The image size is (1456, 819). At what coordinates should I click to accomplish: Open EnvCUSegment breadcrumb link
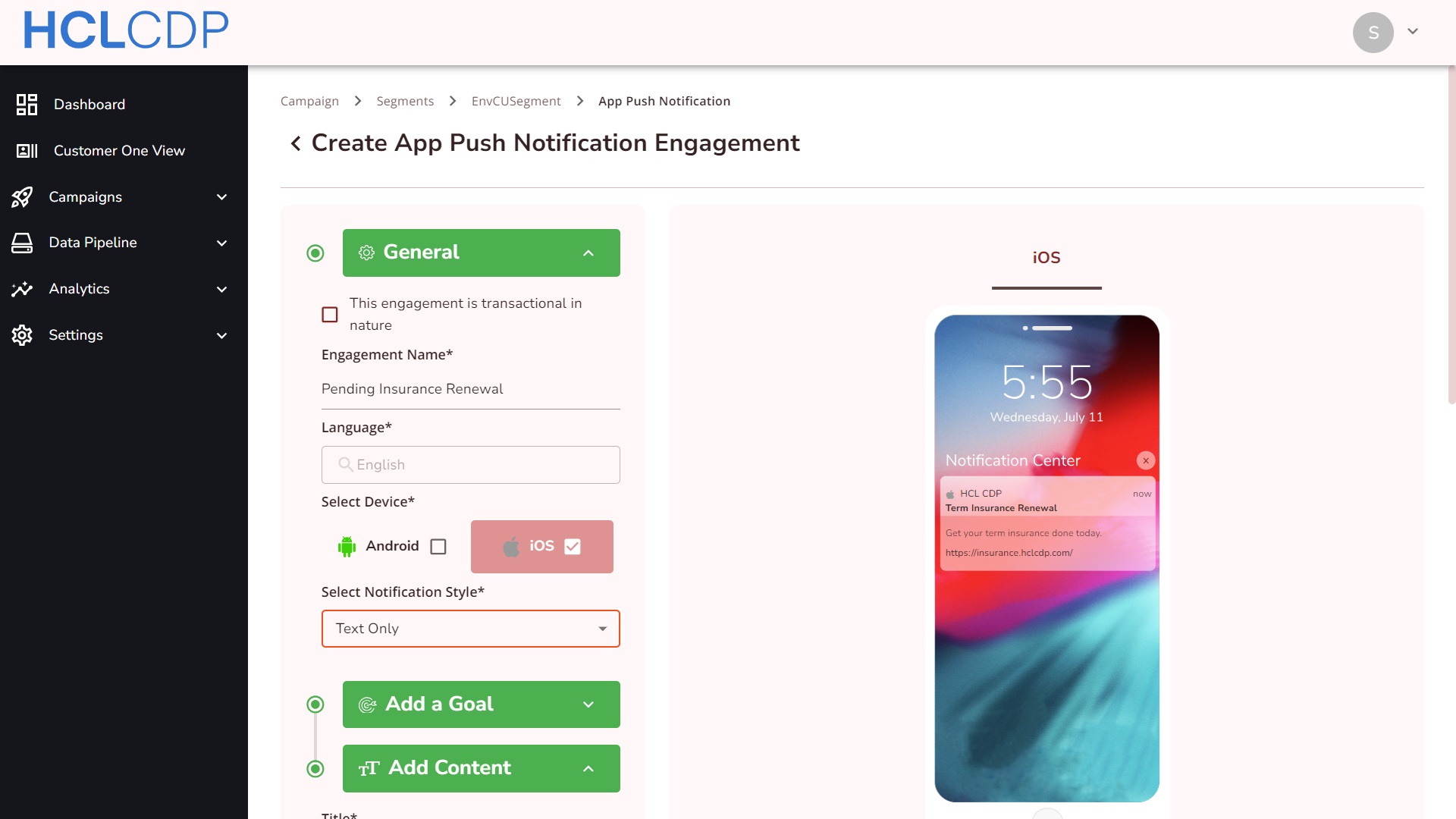[516, 101]
